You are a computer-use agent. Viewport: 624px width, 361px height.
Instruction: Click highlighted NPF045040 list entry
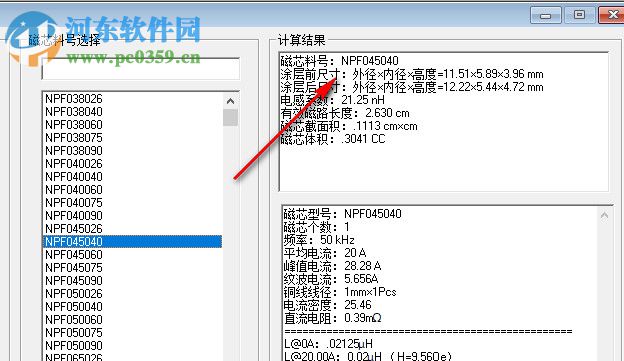tap(132, 242)
